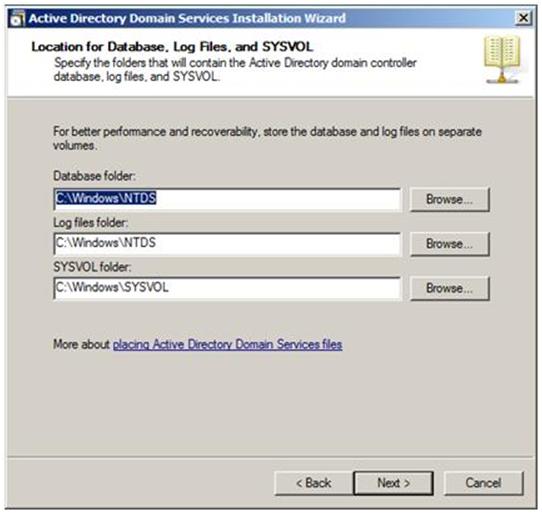The image size is (542, 514).
Task: Select the SYSVOL folder path field
Action: 227,288
